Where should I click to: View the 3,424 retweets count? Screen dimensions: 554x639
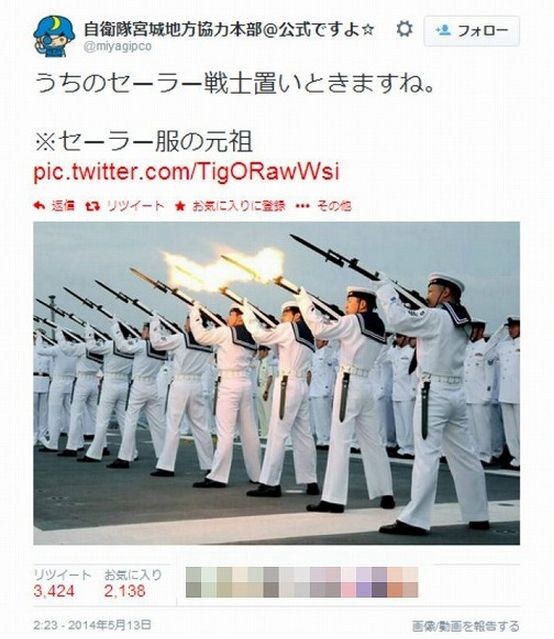tap(54, 591)
